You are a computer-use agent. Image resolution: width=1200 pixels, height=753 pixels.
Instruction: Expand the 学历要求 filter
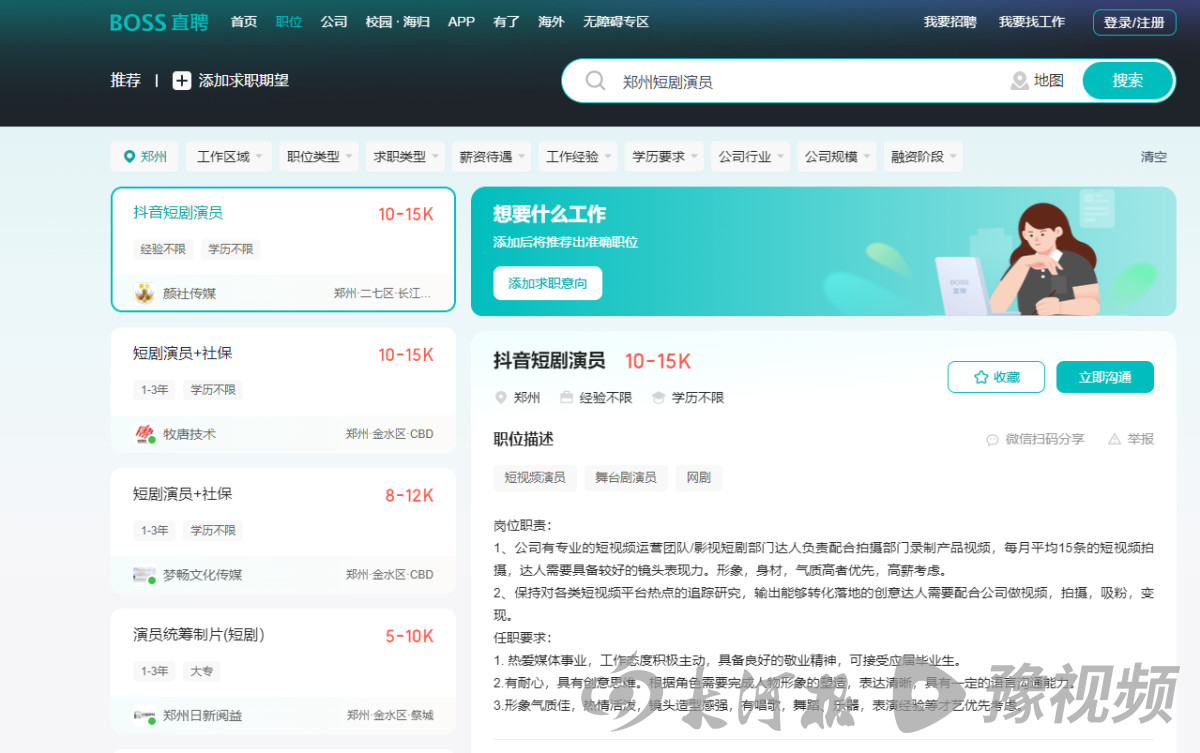[x=664, y=157]
